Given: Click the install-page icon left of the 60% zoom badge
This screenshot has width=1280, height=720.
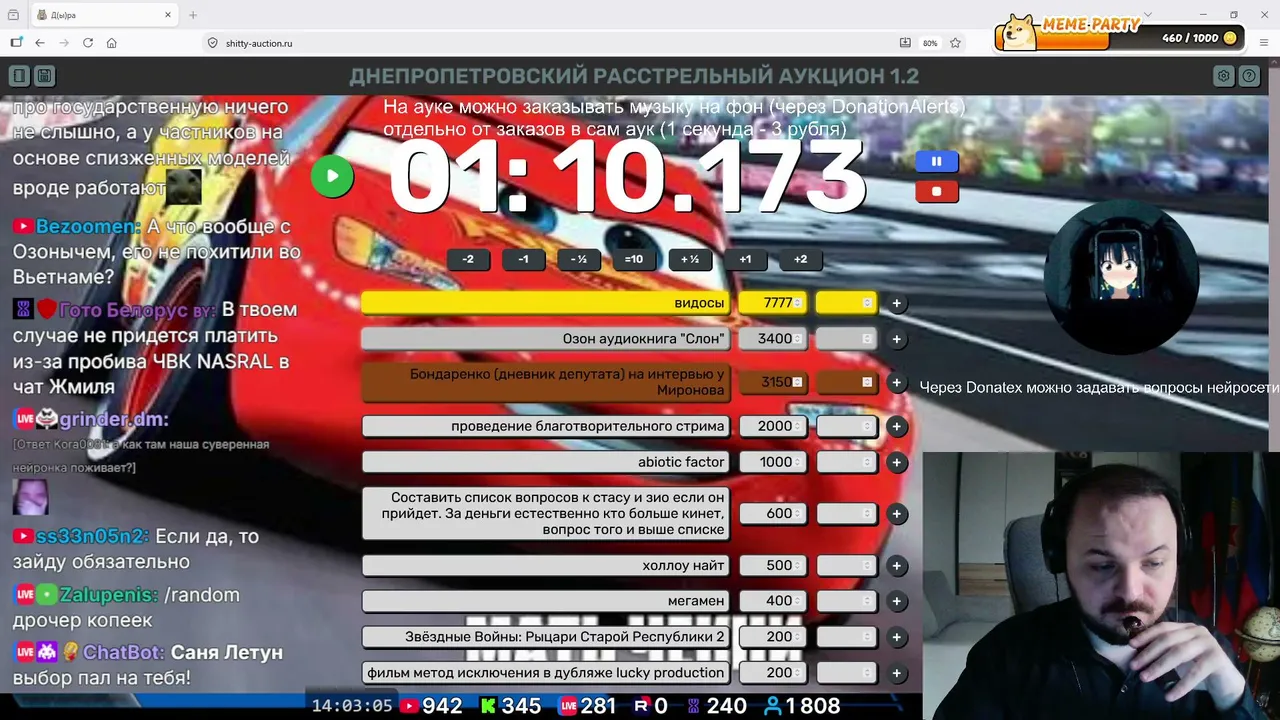Looking at the screenshot, I should tap(905, 43).
